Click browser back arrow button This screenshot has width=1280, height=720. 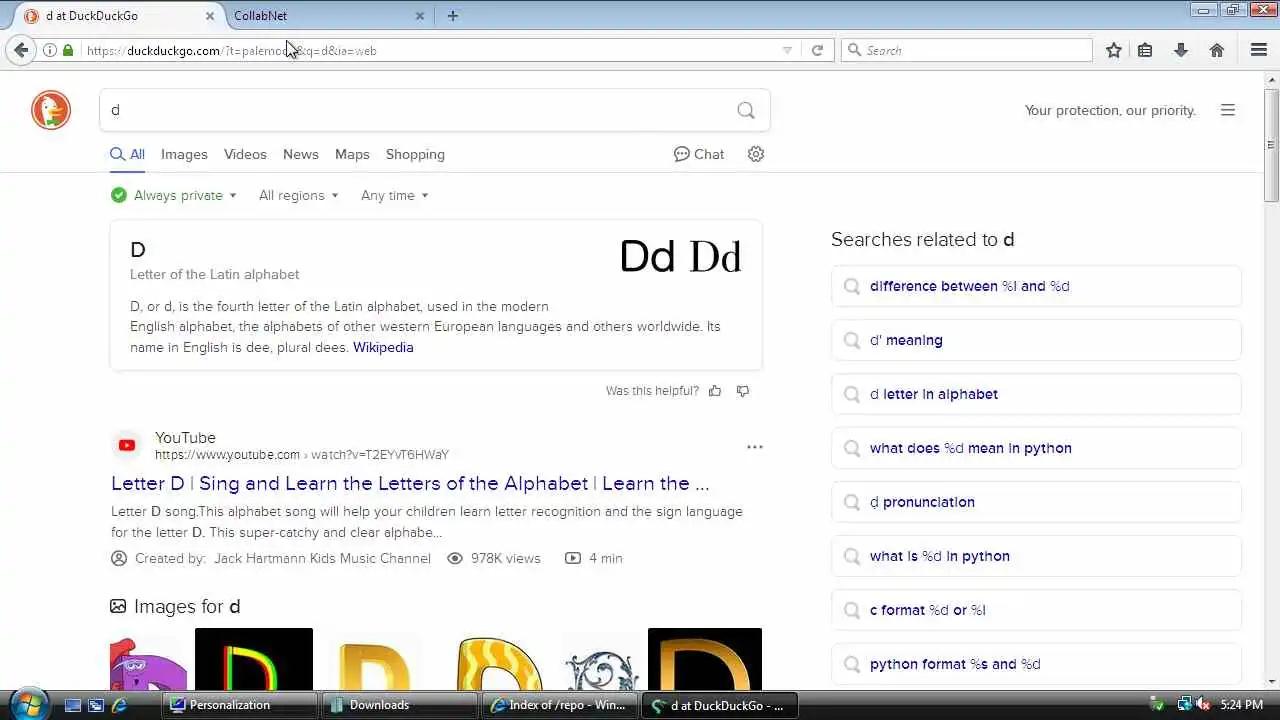click(x=21, y=50)
